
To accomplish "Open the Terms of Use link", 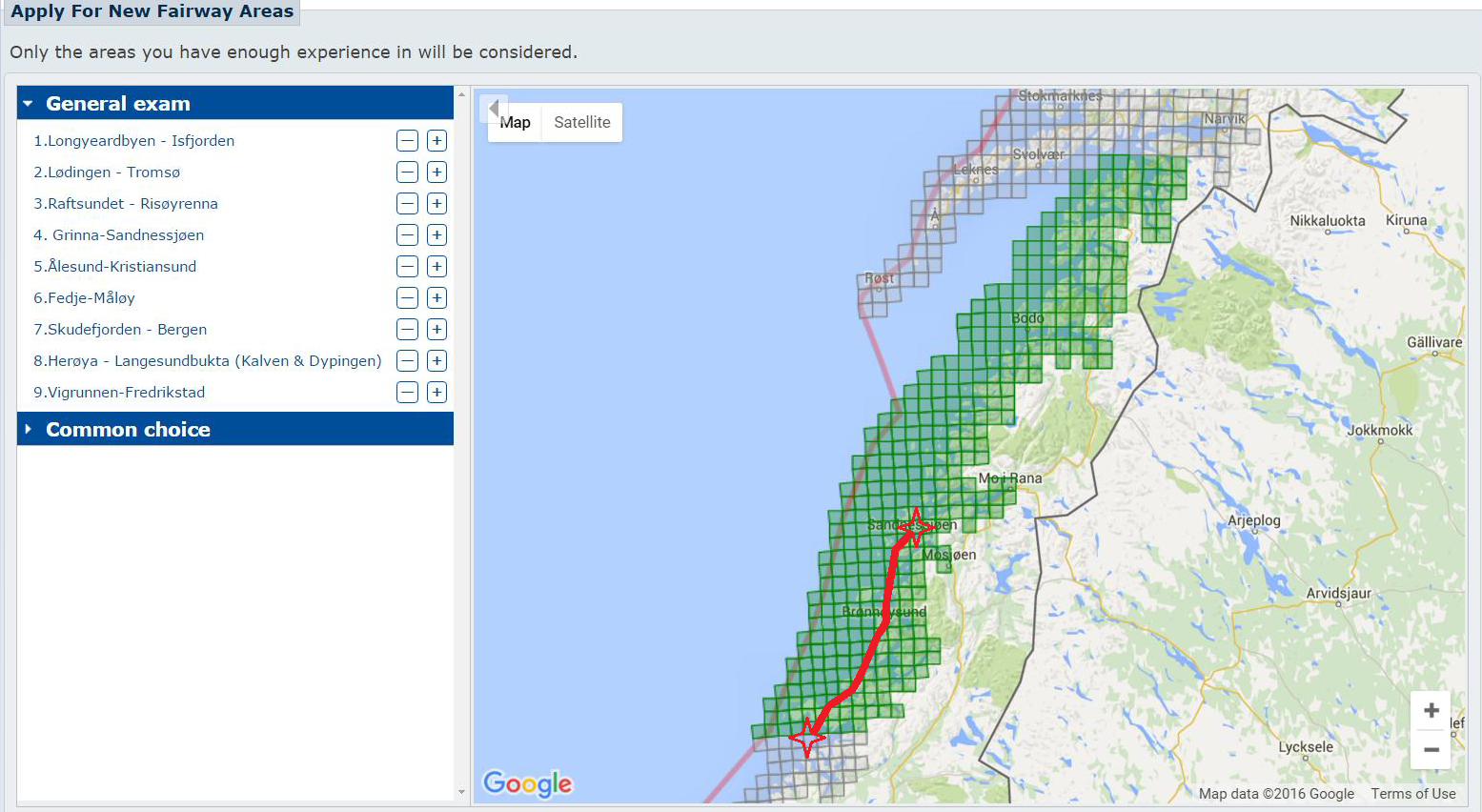I will click(x=1412, y=794).
